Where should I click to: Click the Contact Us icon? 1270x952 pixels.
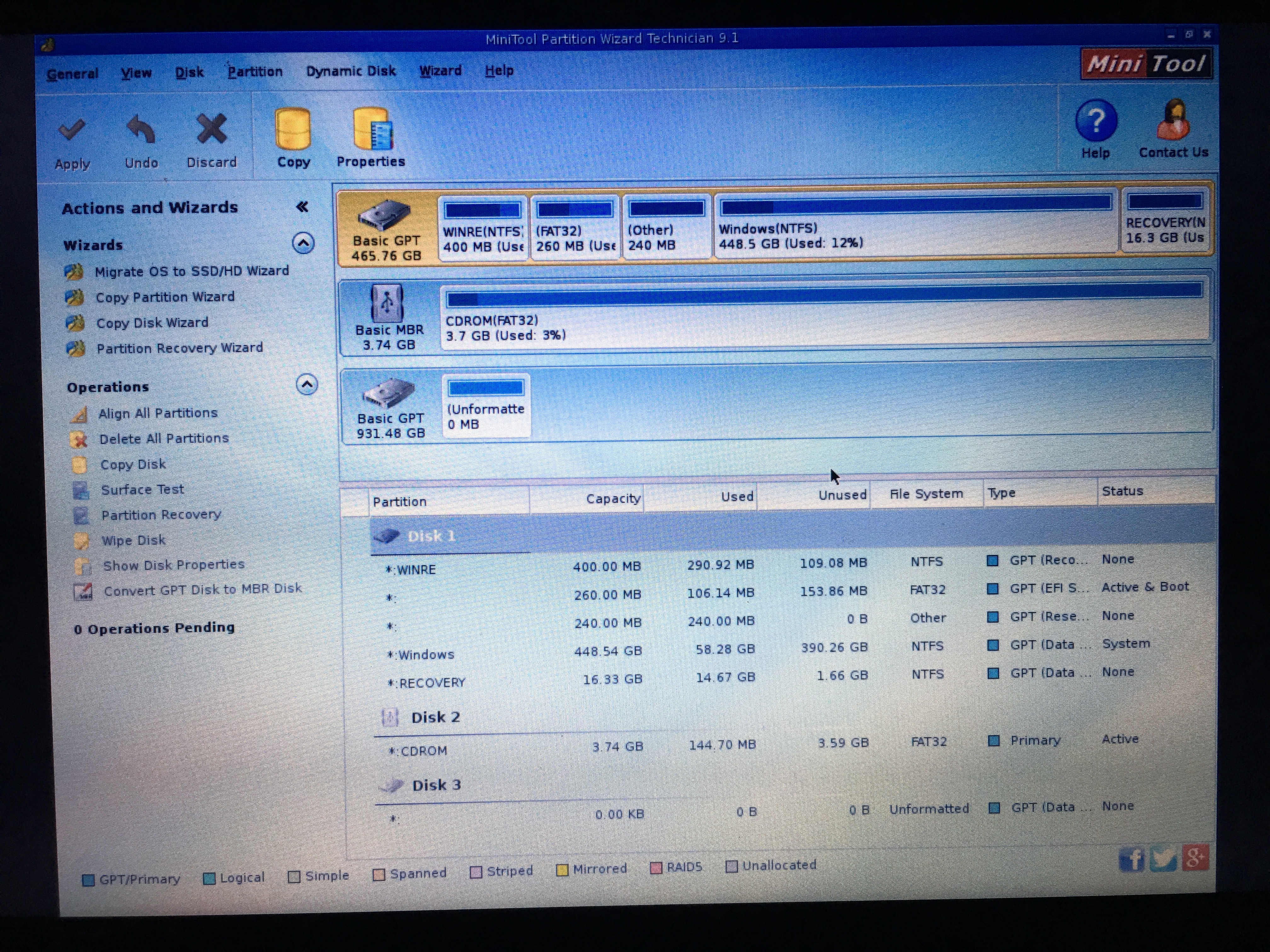[1173, 119]
